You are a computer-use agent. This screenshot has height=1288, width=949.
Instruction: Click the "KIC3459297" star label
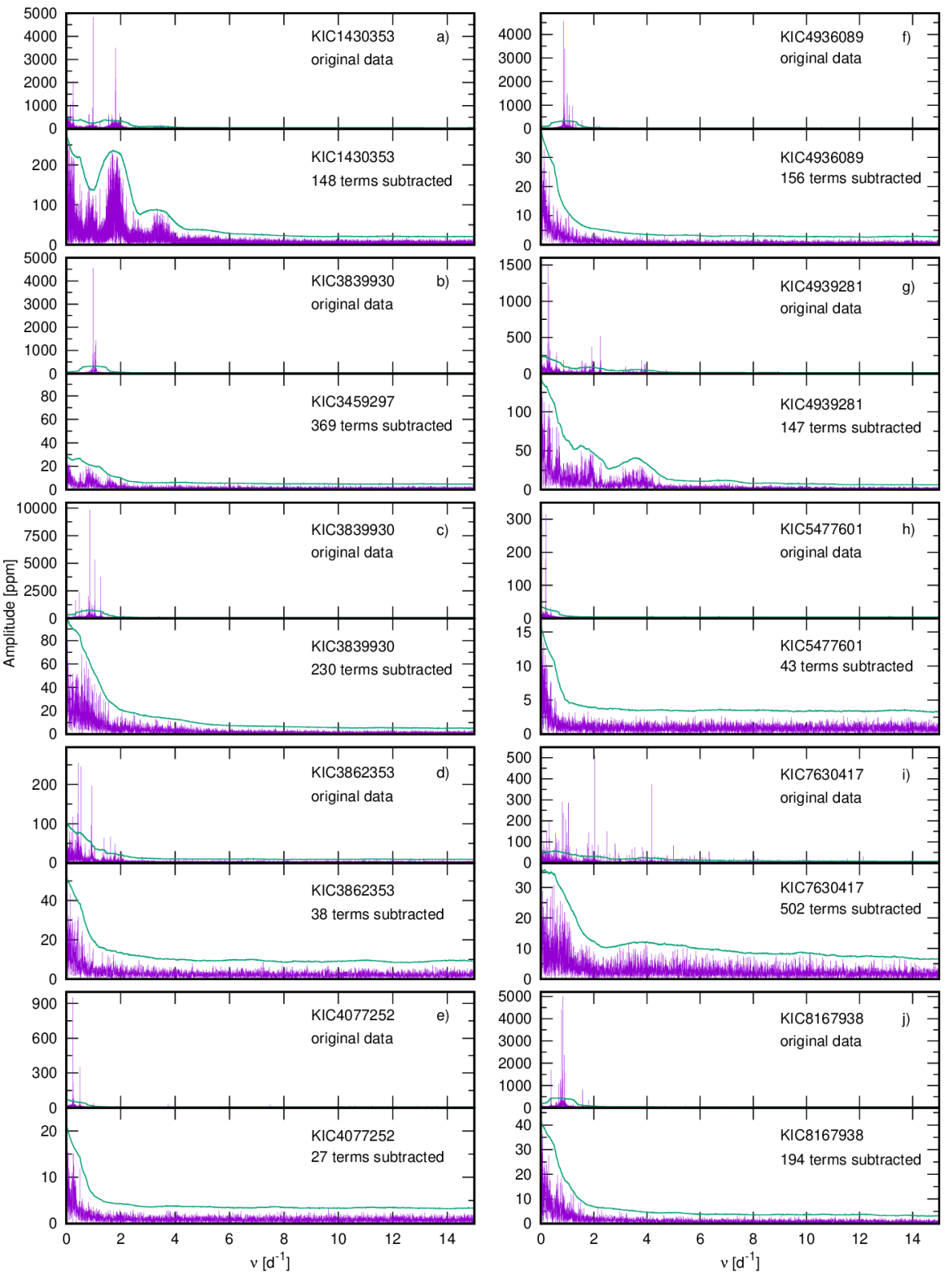pyautogui.click(x=352, y=401)
